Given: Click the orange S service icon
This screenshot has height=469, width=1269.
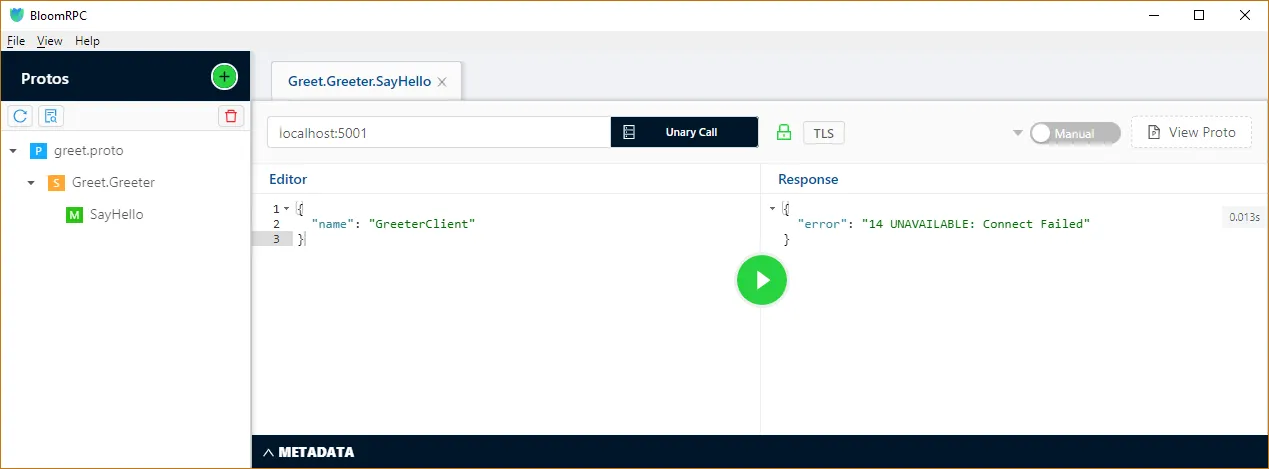Looking at the screenshot, I should click(x=56, y=183).
